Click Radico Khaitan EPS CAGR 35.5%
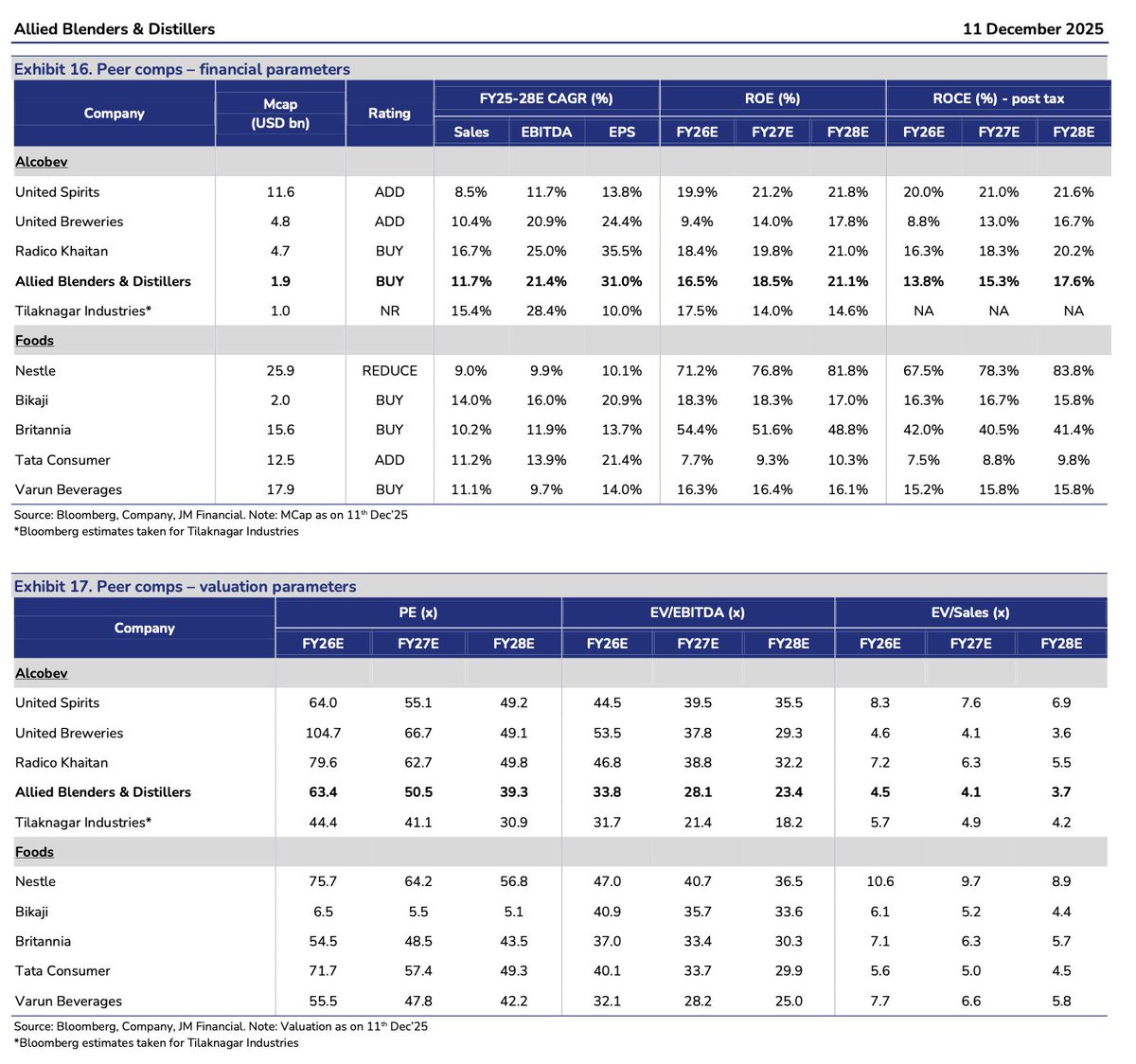 coord(622,251)
